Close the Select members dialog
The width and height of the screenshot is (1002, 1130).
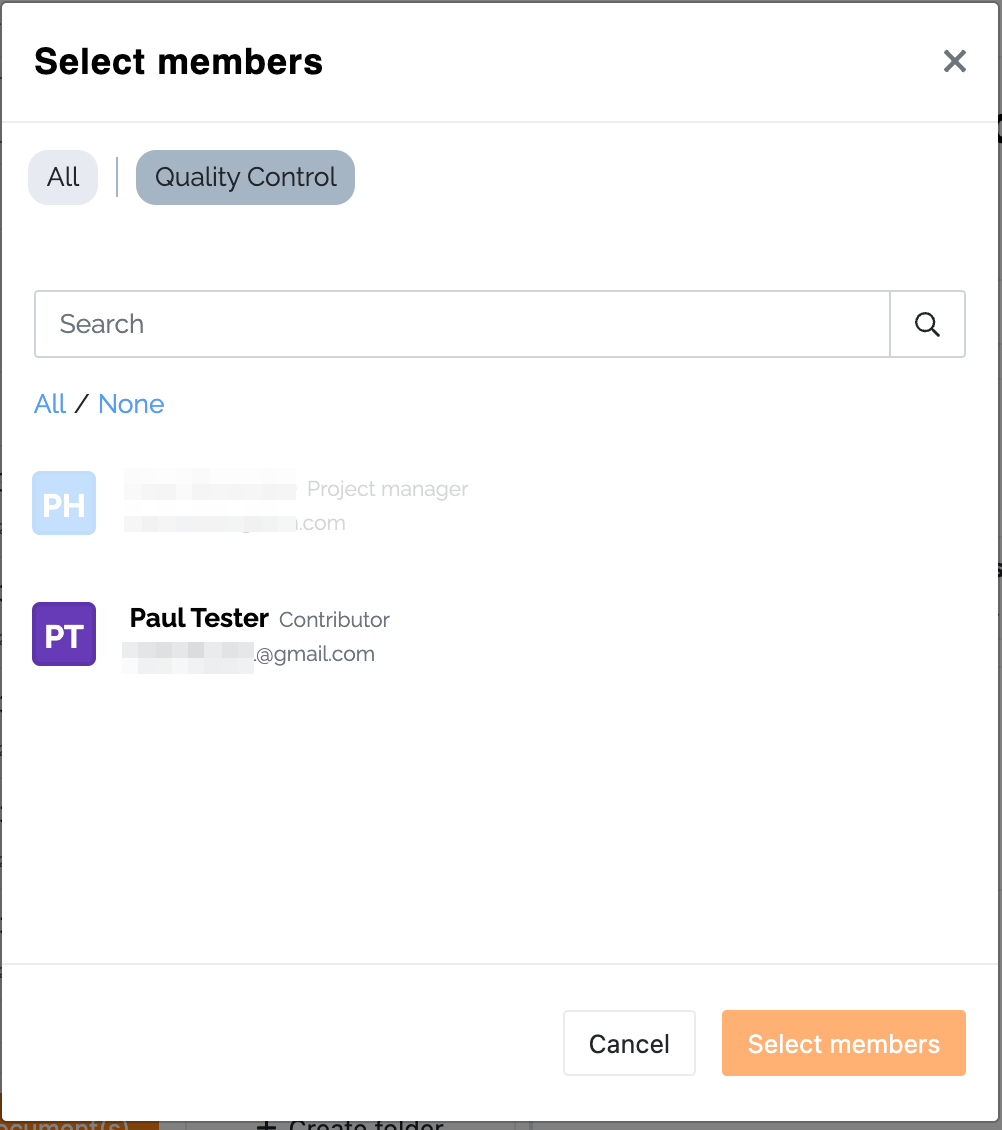pos(954,61)
